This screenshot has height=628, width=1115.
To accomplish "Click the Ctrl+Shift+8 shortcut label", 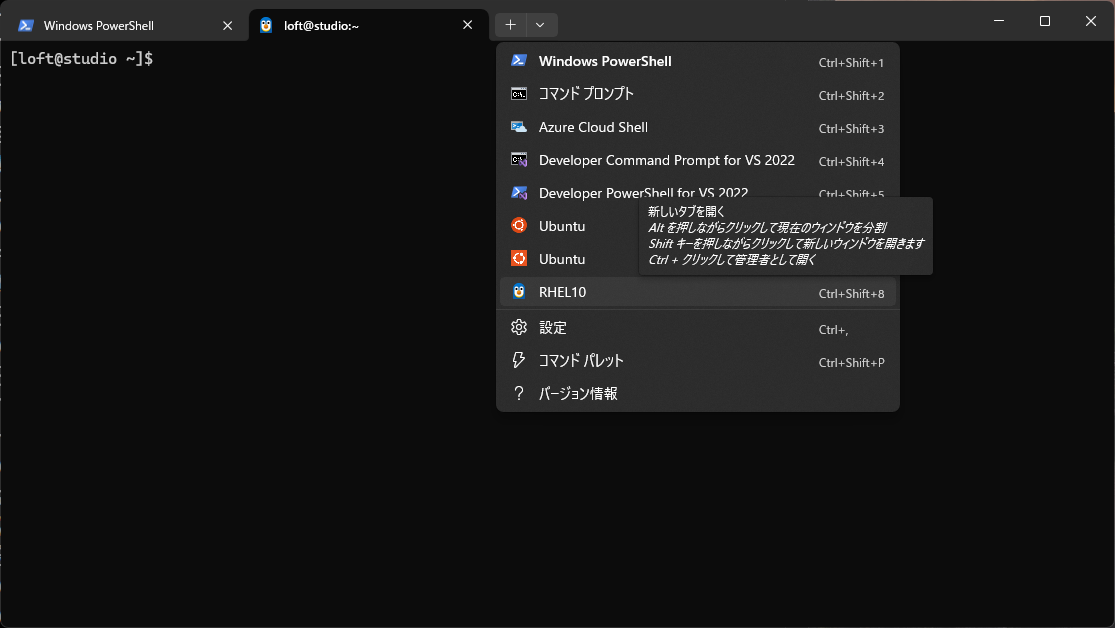I will tap(851, 294).
